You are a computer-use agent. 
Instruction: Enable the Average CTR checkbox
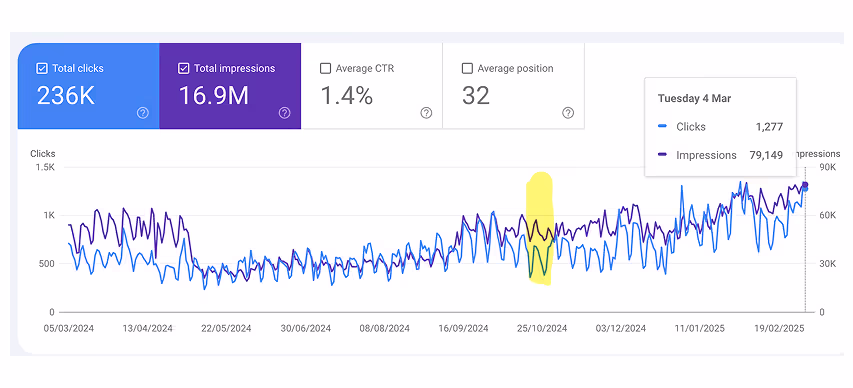click(x=325, y=69)
